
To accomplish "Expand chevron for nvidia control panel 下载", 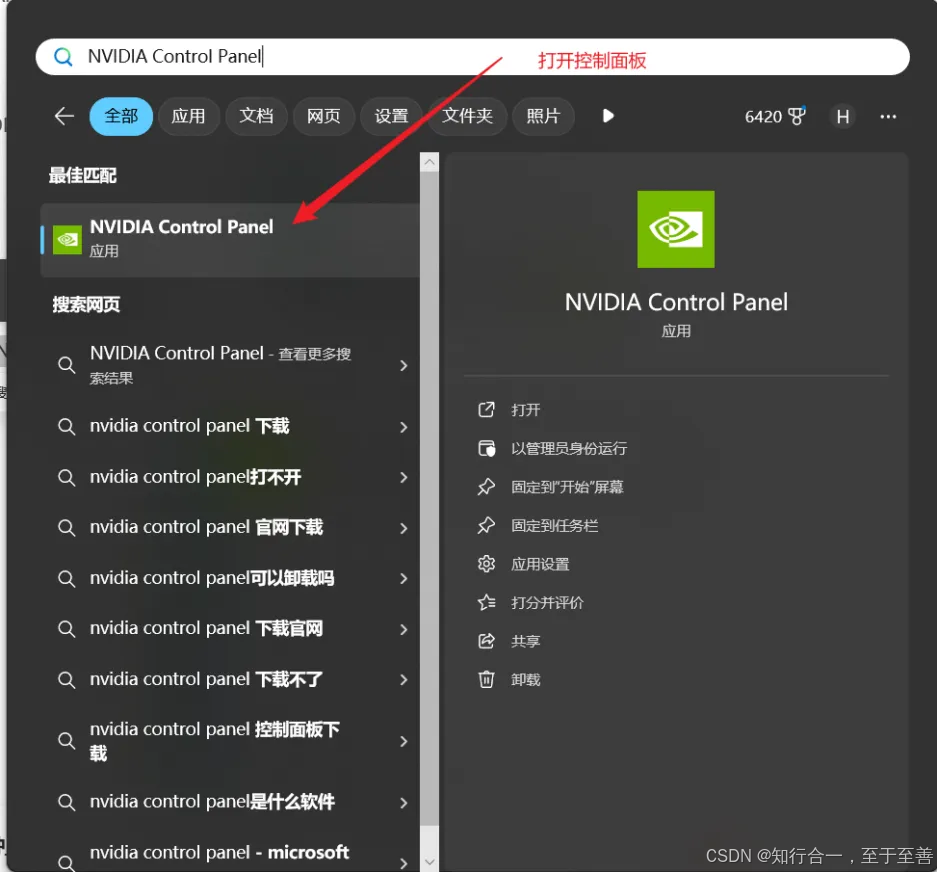I will click(404, 427).
